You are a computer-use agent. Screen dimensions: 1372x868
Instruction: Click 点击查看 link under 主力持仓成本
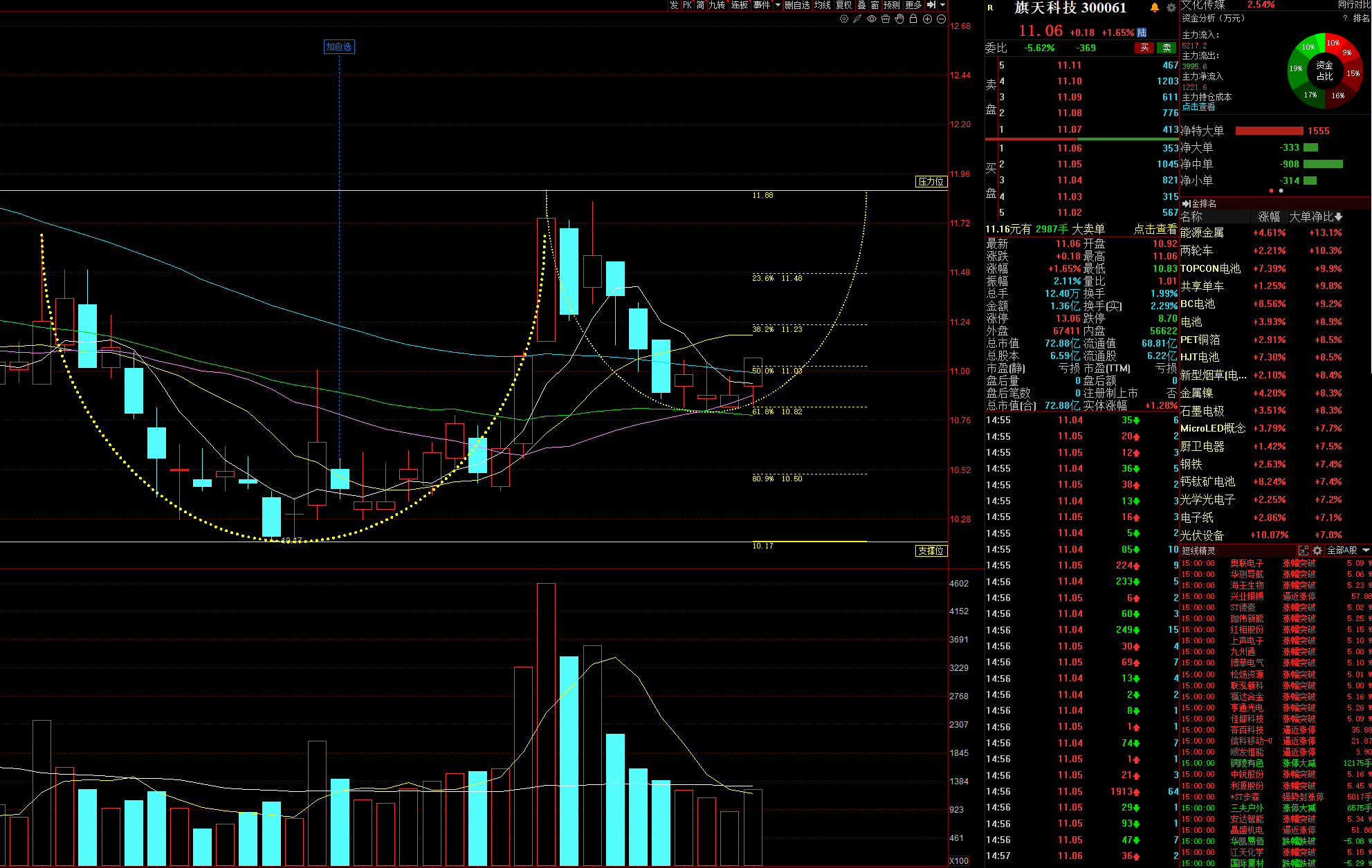[1198, 107]
